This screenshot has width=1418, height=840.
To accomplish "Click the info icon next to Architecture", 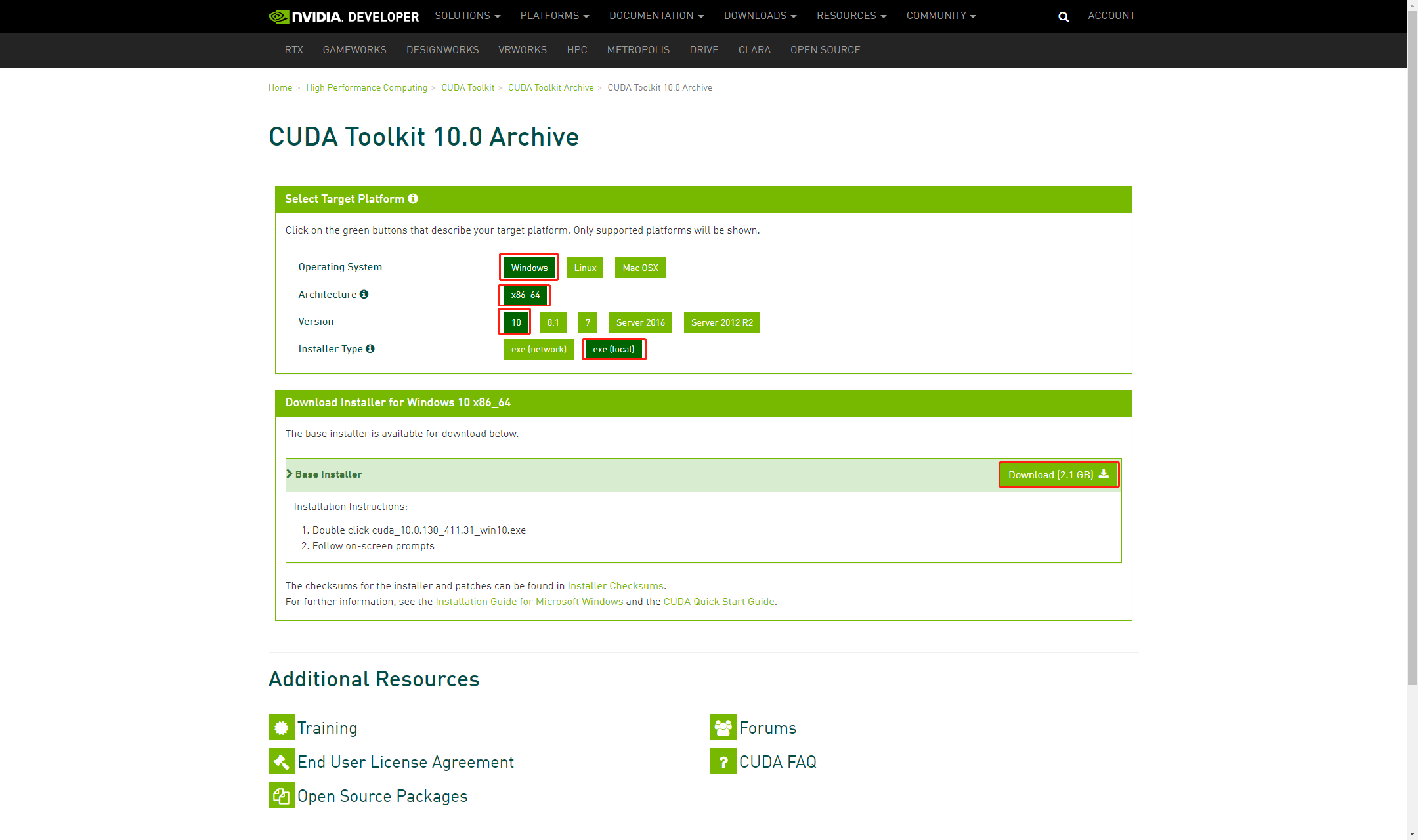I will 364,295.
